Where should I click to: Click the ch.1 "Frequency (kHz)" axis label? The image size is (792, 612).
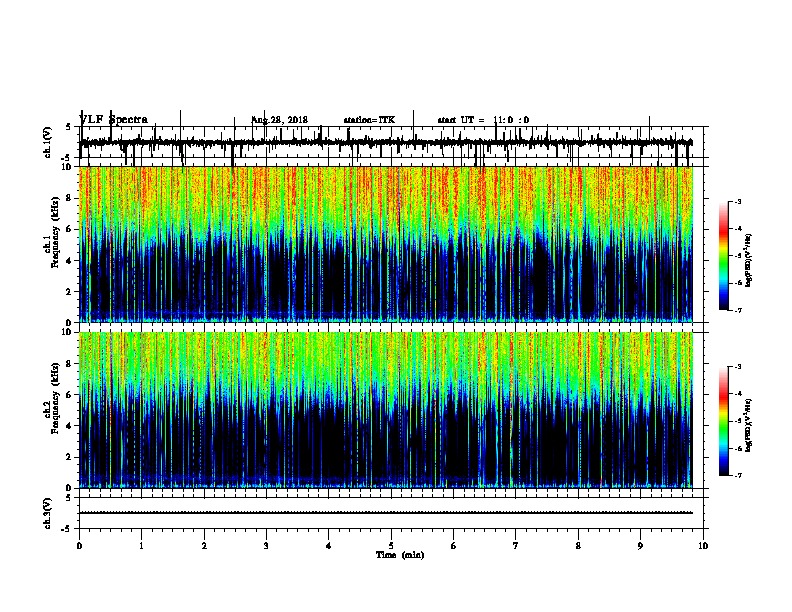55,232
